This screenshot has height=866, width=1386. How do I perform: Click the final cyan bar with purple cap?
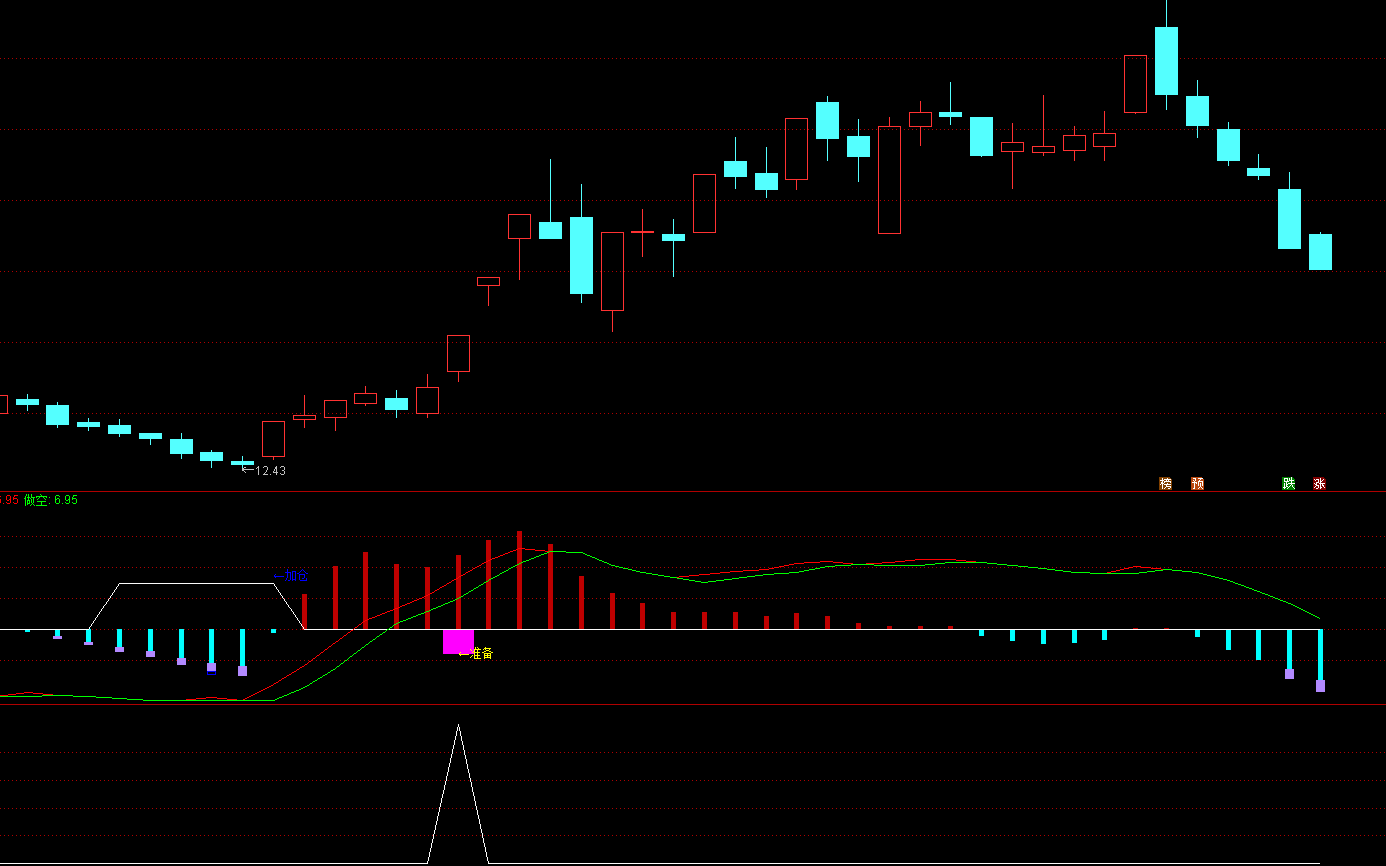point(1320,660)
